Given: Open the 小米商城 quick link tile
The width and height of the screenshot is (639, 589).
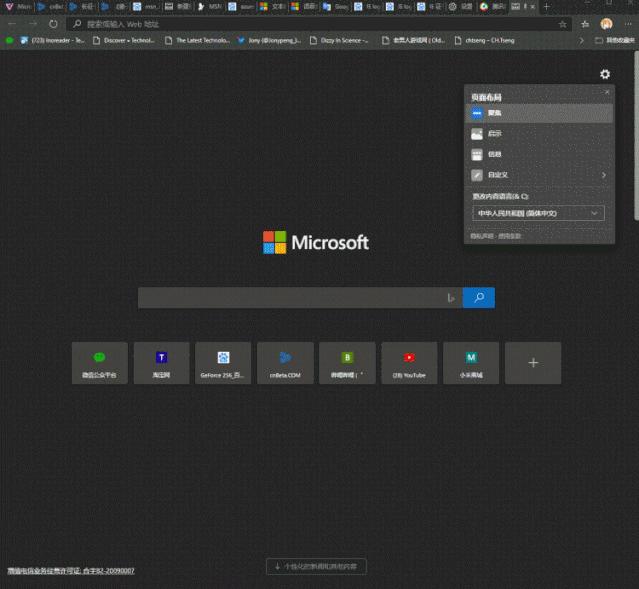Looking at the screenshot, I should 471,362.
